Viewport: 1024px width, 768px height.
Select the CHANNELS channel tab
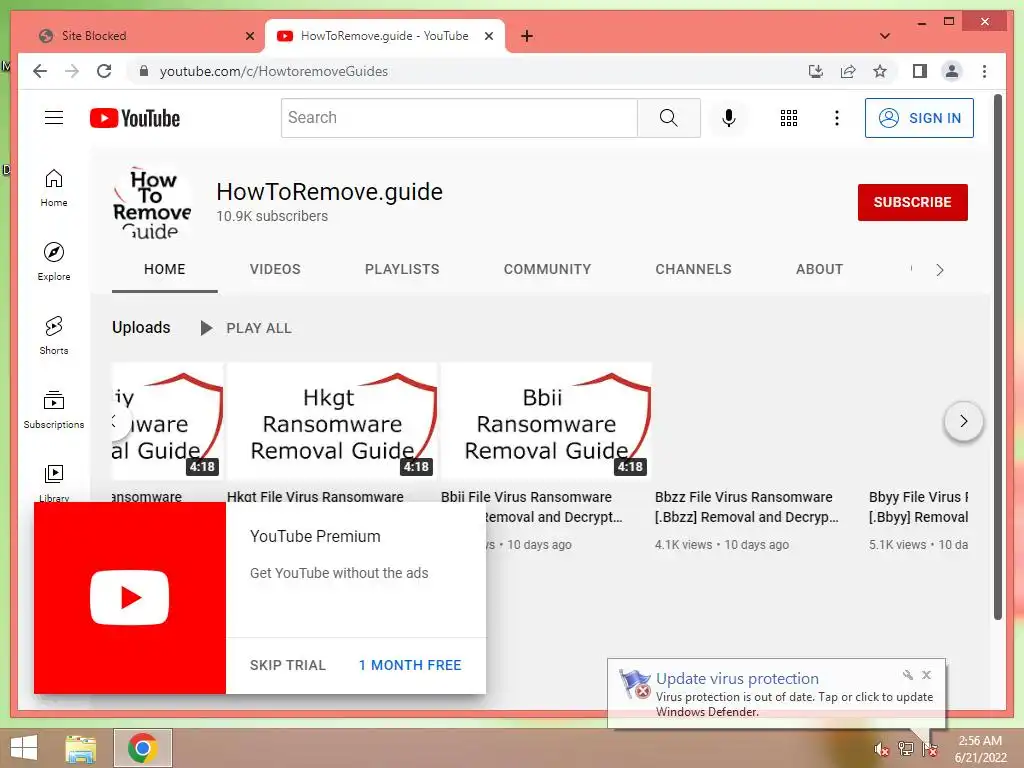694,269
